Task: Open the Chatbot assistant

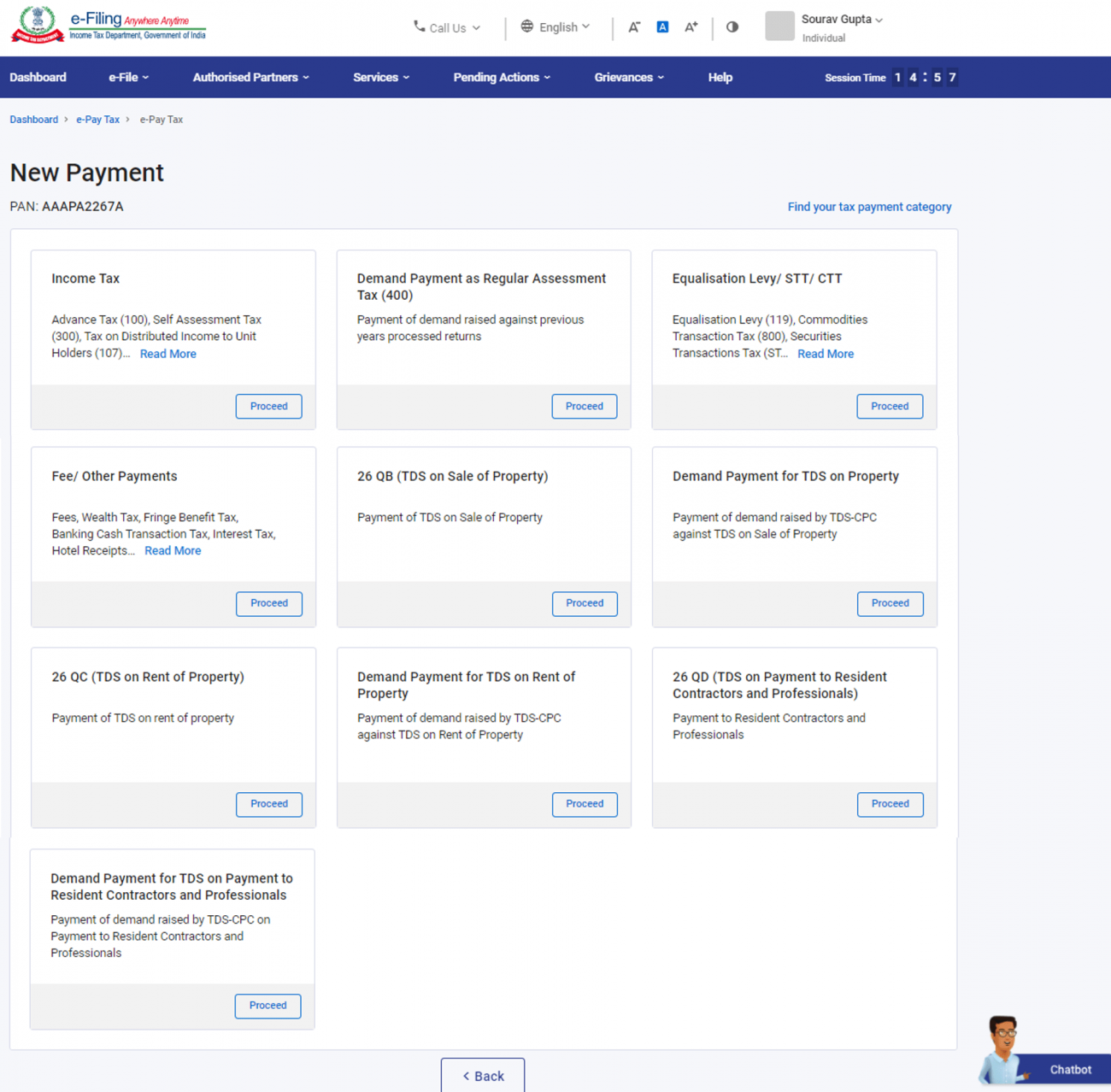Action: pyautogui.click(x=1069, y=1069)
